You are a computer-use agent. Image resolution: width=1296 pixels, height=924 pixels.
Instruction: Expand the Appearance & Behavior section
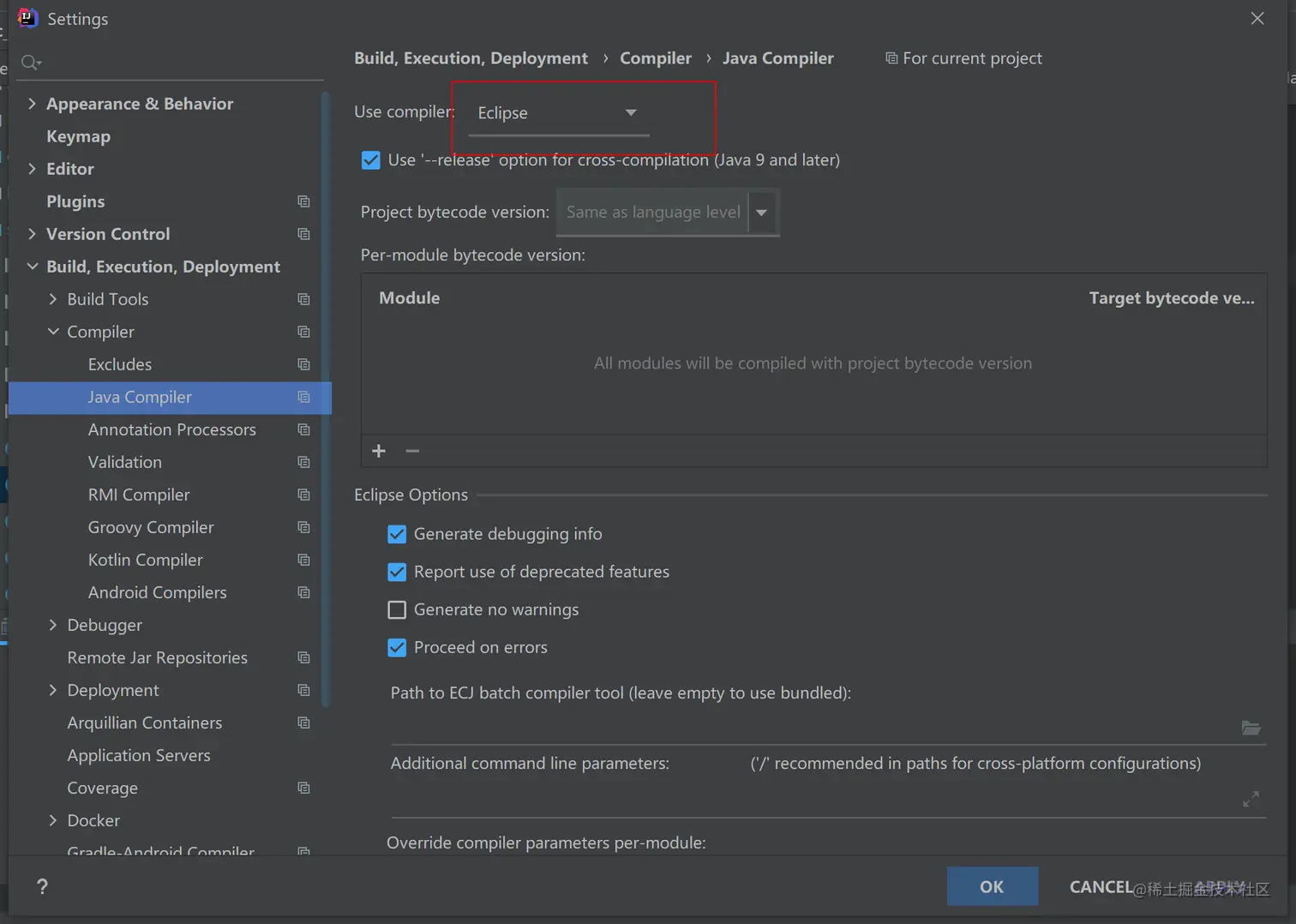pos(32,104)
